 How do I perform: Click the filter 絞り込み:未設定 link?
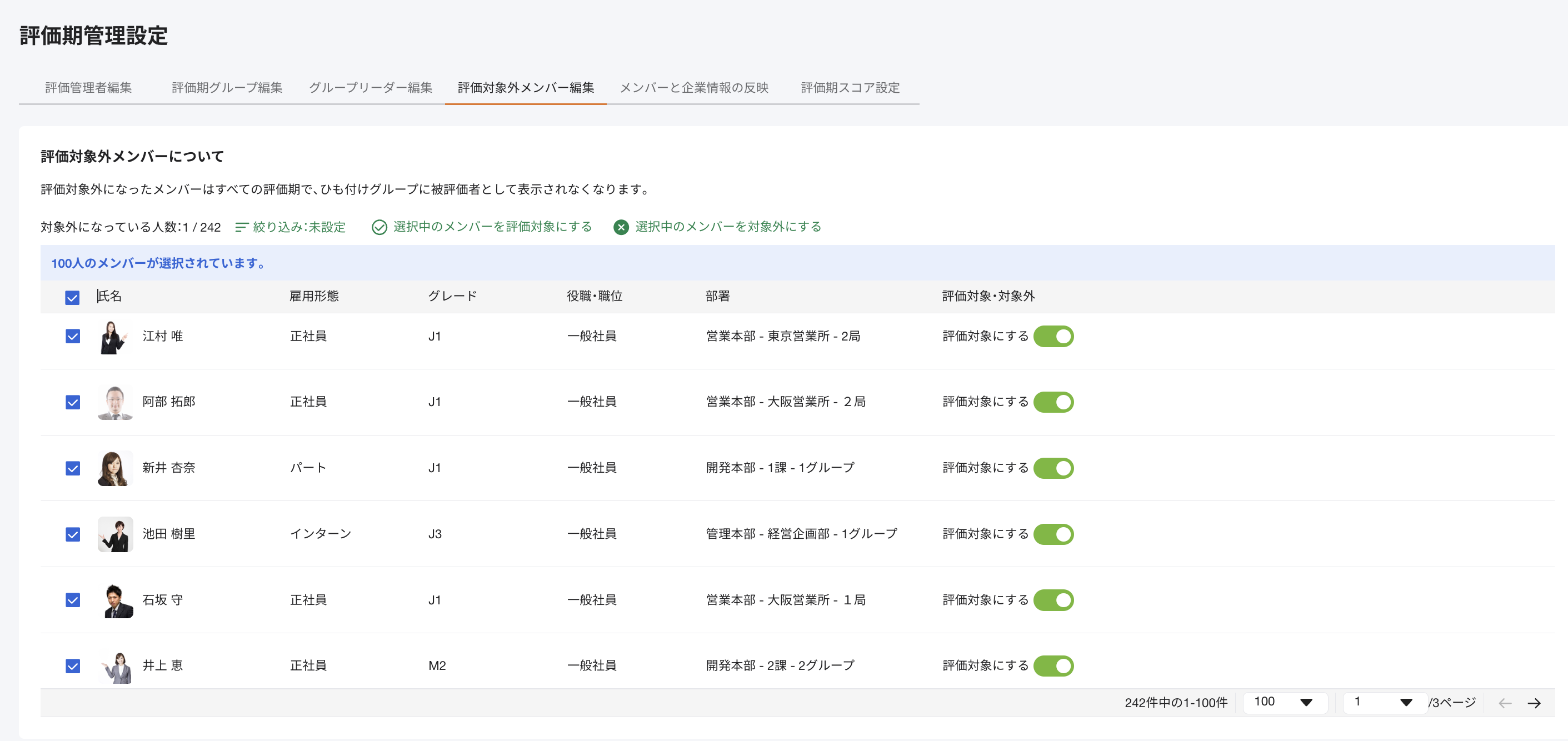(291, 227)
